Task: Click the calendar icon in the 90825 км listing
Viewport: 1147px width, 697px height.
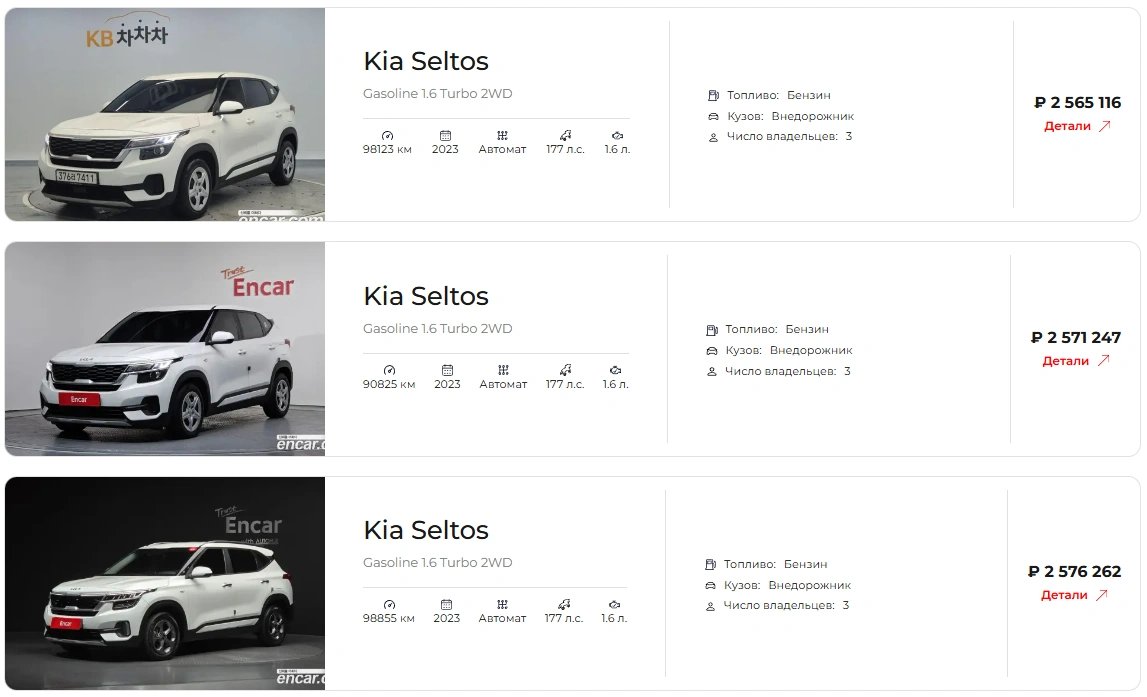Action: coord(447,370)
